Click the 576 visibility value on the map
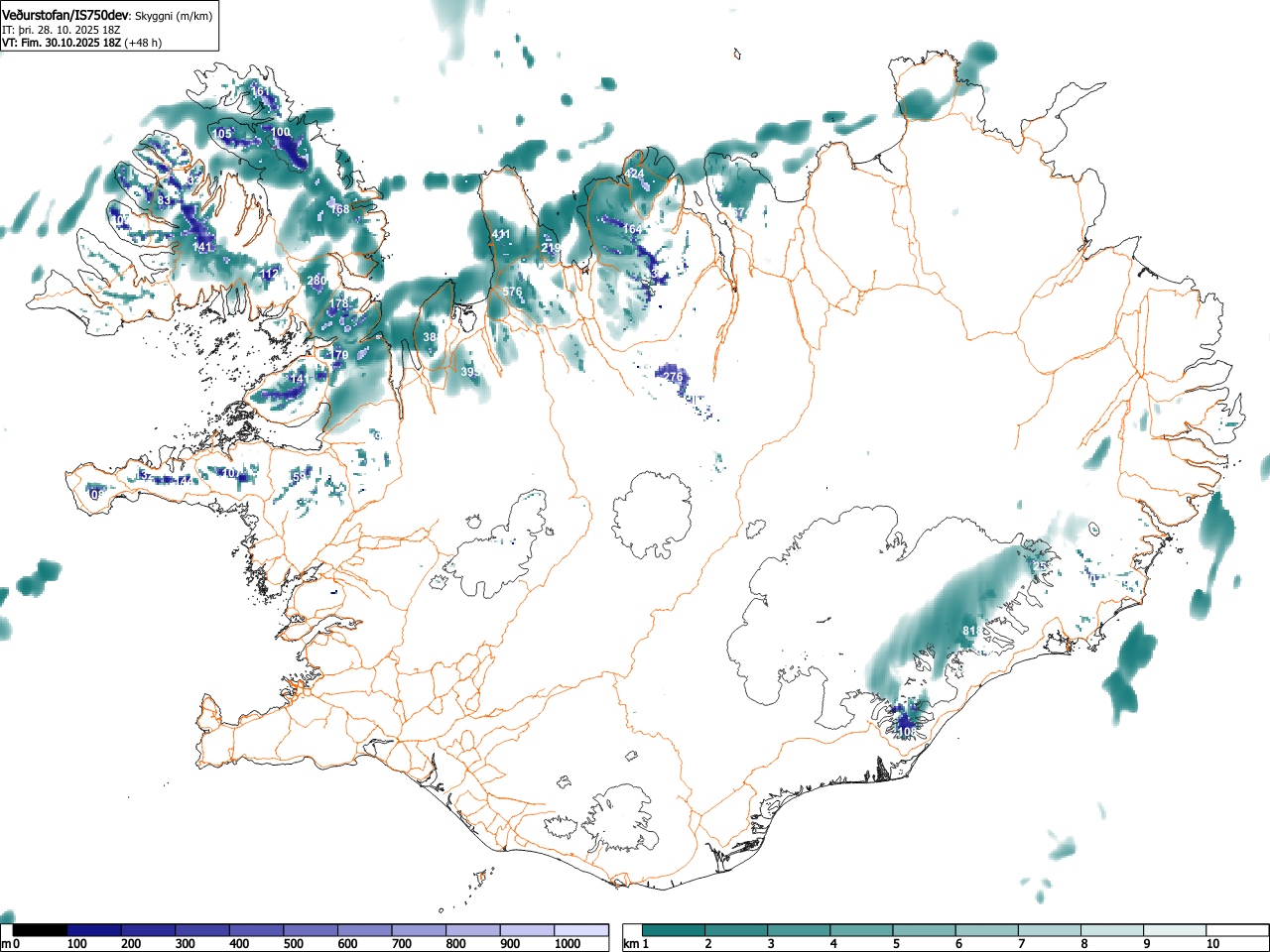This screenshot has height=952, width=1270. point(512,292)
